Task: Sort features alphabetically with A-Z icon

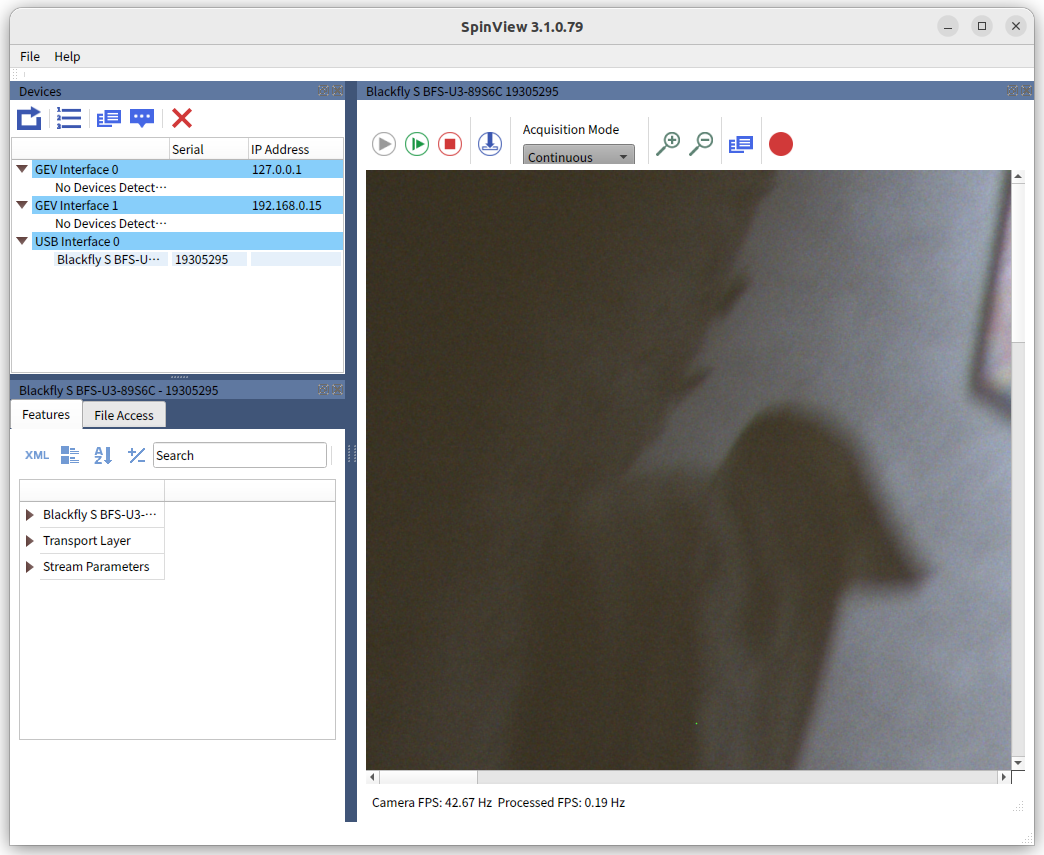Action: [103, 456]
